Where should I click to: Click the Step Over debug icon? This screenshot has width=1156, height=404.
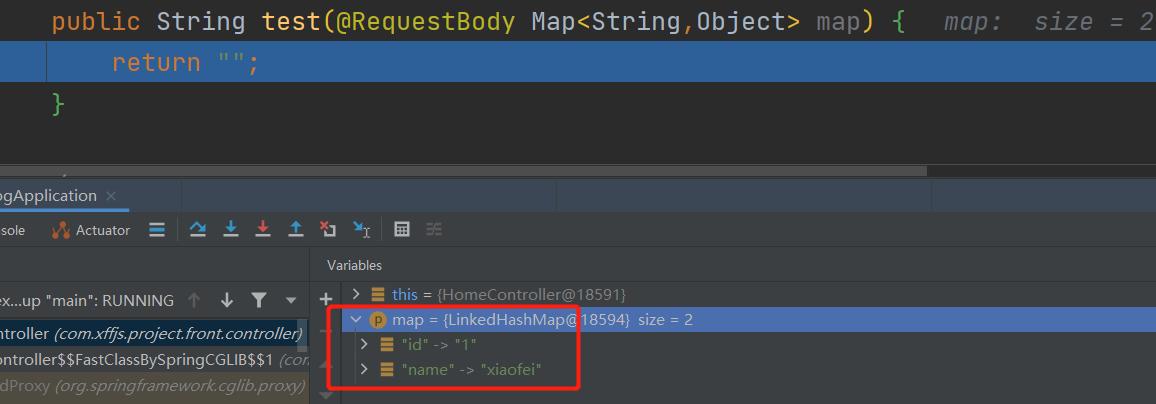(198, 229)
